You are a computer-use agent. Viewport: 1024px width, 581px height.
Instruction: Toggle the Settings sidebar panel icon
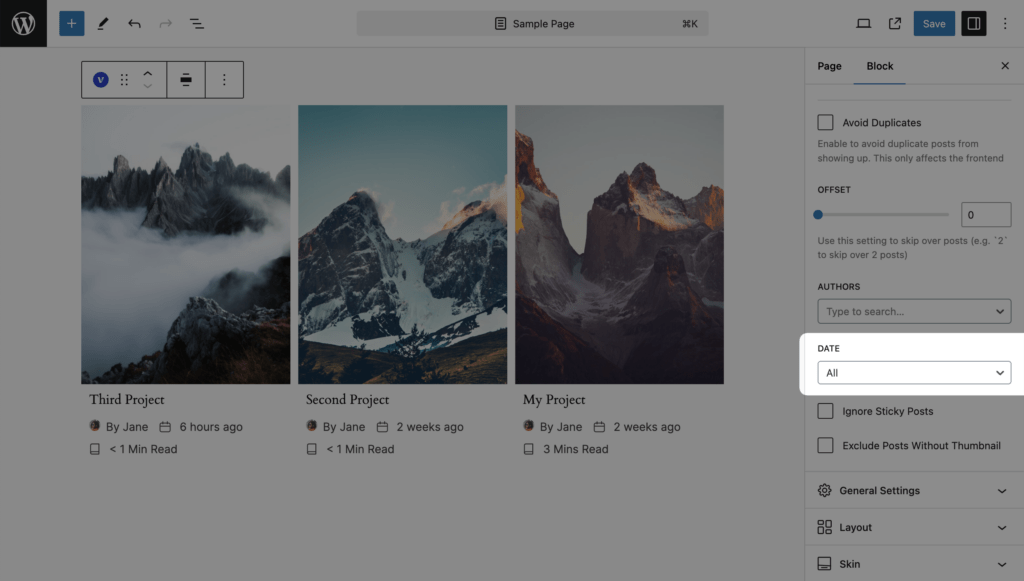click(x=973, y=23)
